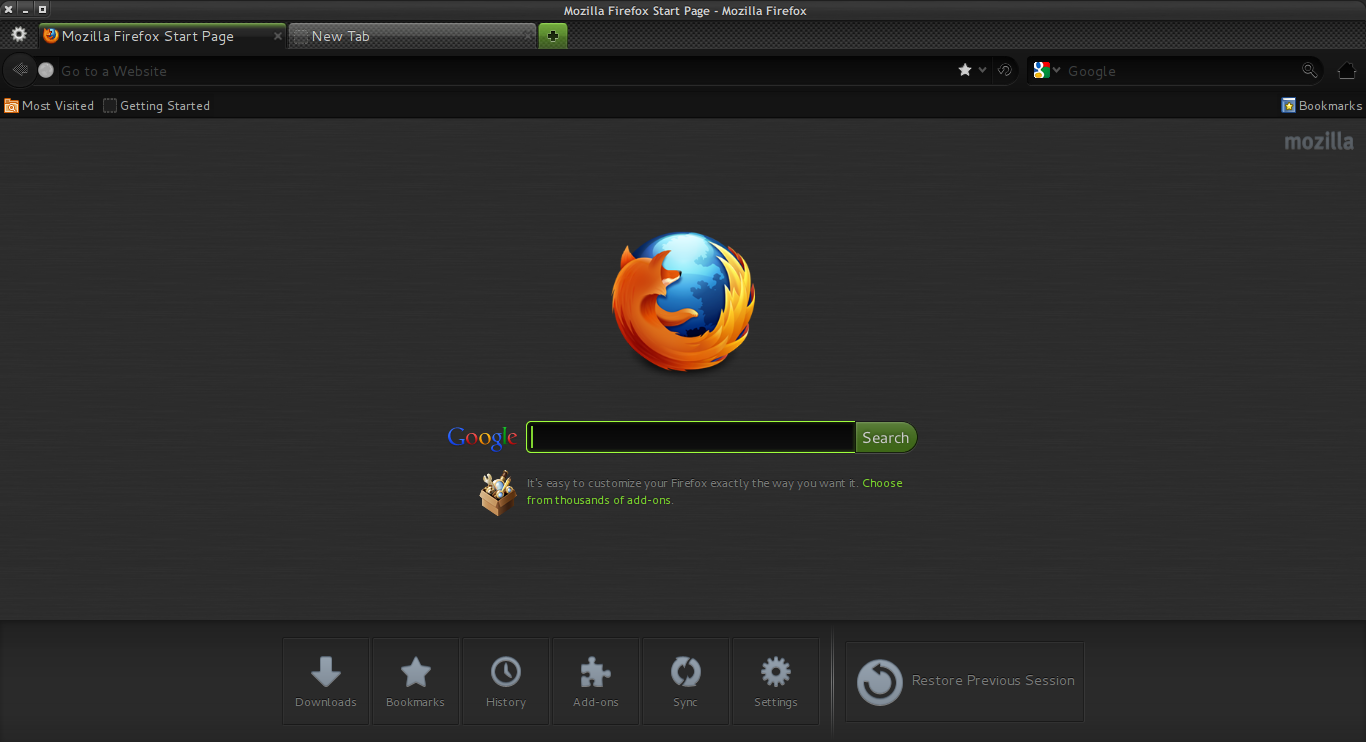Click the Google logo beside the page search field

pos(482,437)
